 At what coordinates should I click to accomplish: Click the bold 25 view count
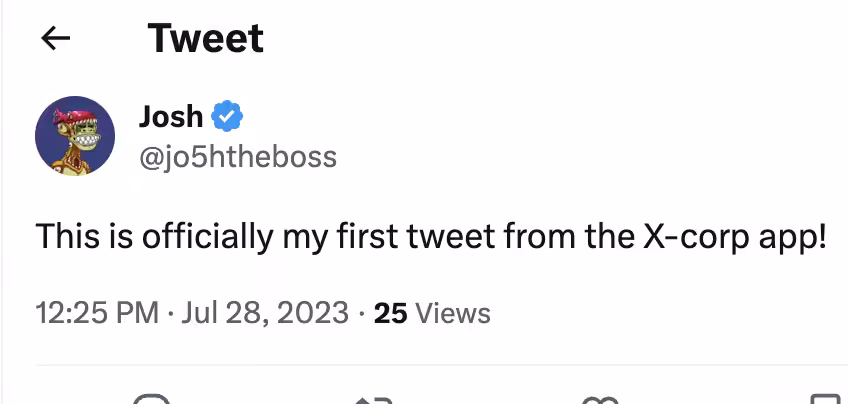coord(390,313)
